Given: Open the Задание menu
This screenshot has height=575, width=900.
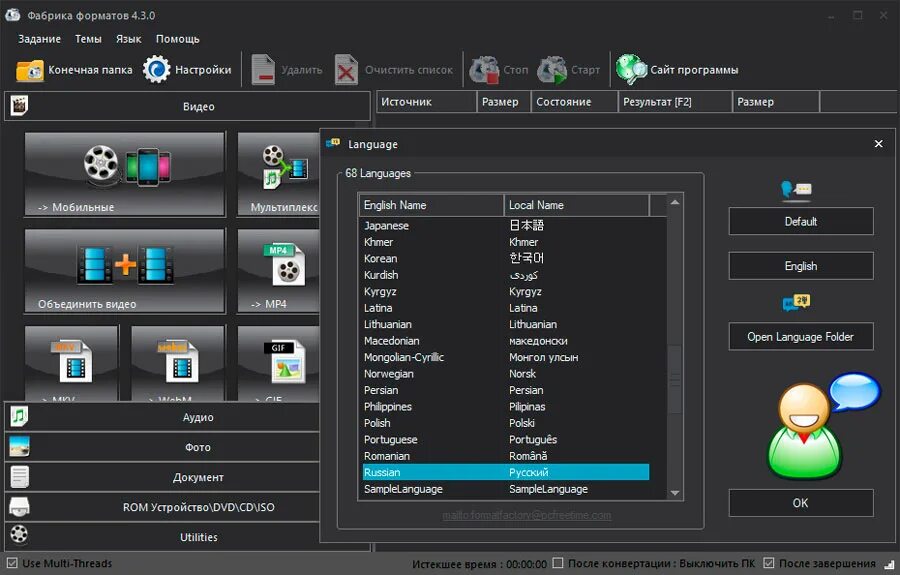Looking at the screenshot, I should pyautogui.click(x=39, y=39).
